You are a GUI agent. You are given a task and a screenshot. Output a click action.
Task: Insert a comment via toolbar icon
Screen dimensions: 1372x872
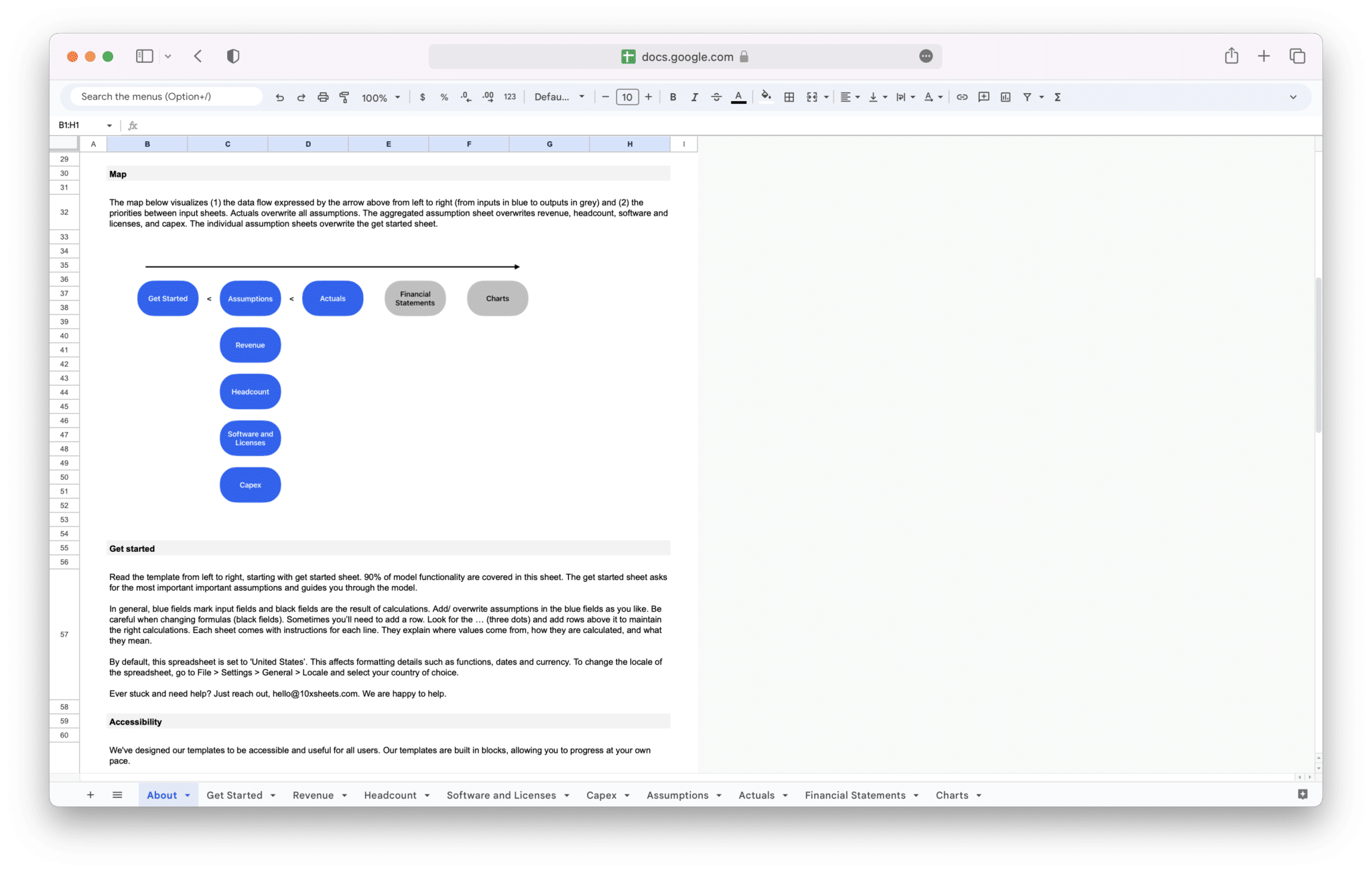(x=984, y=96)
